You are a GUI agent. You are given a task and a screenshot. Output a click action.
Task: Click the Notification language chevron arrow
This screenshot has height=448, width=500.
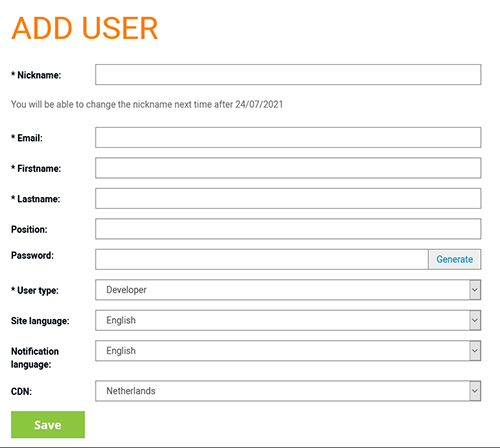475,351
